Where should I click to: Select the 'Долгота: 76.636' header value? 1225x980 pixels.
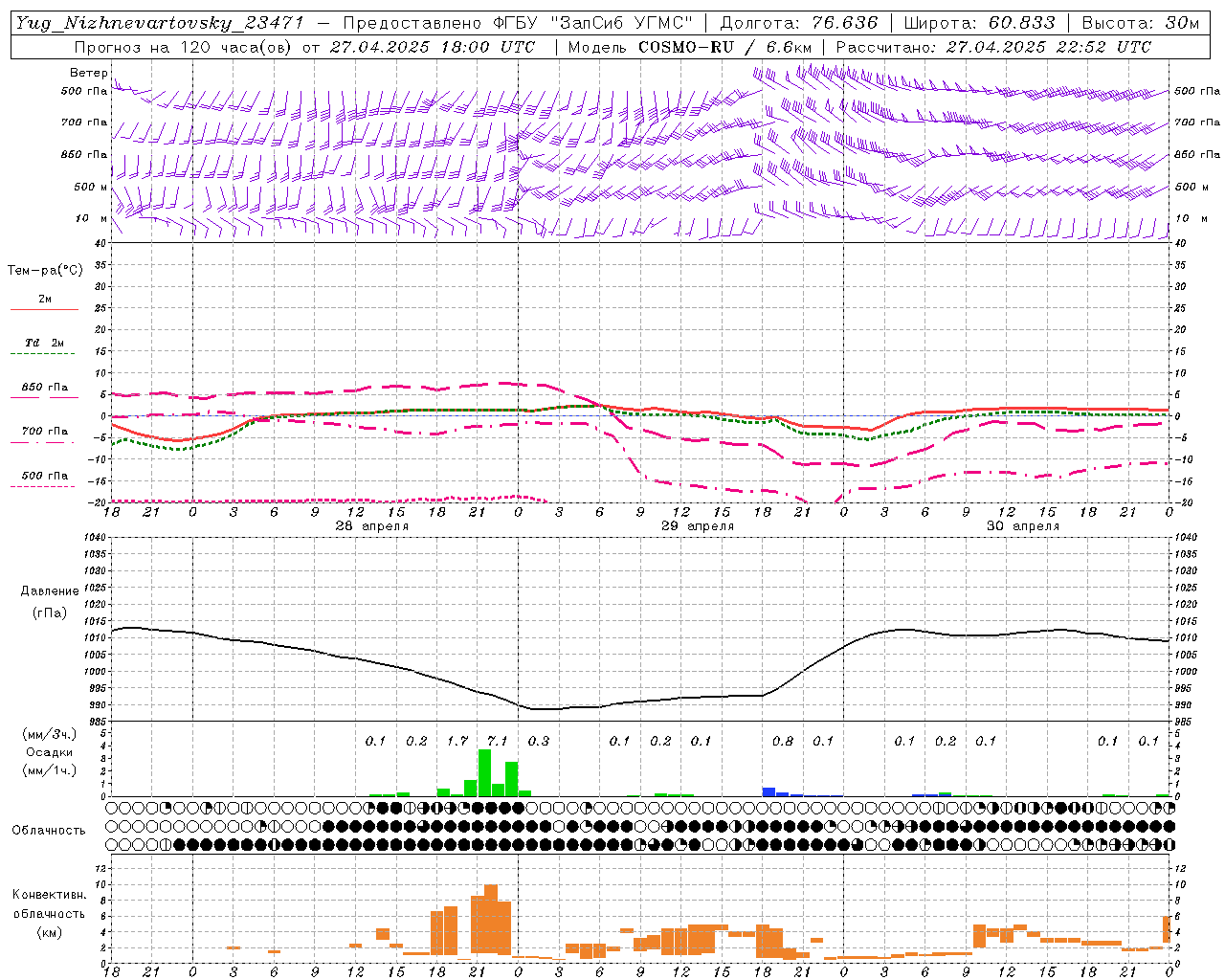(798, 23)
